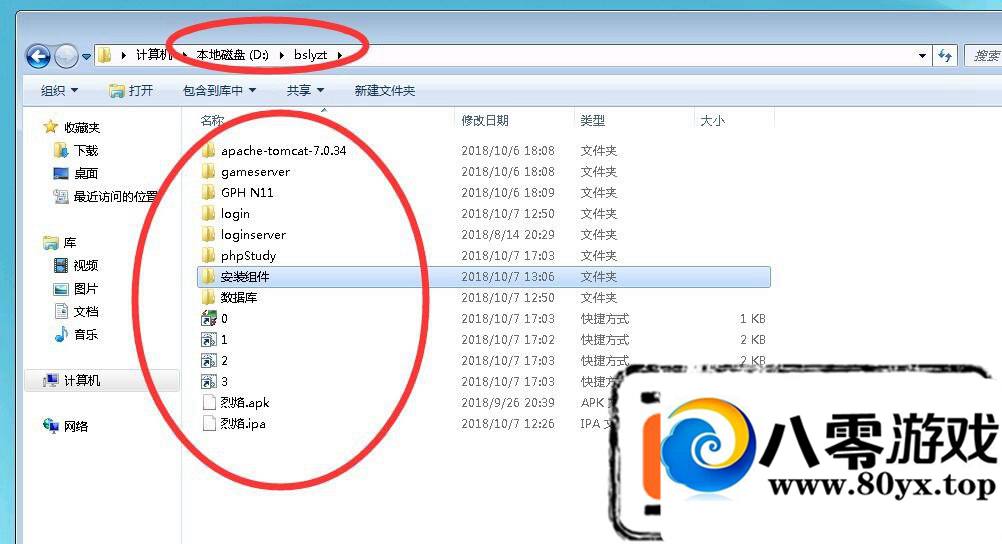Viewport: 1002px width, 544px height.
Task: Select the 烈焰.ipa file icon
Action: [x=208, y=424]
